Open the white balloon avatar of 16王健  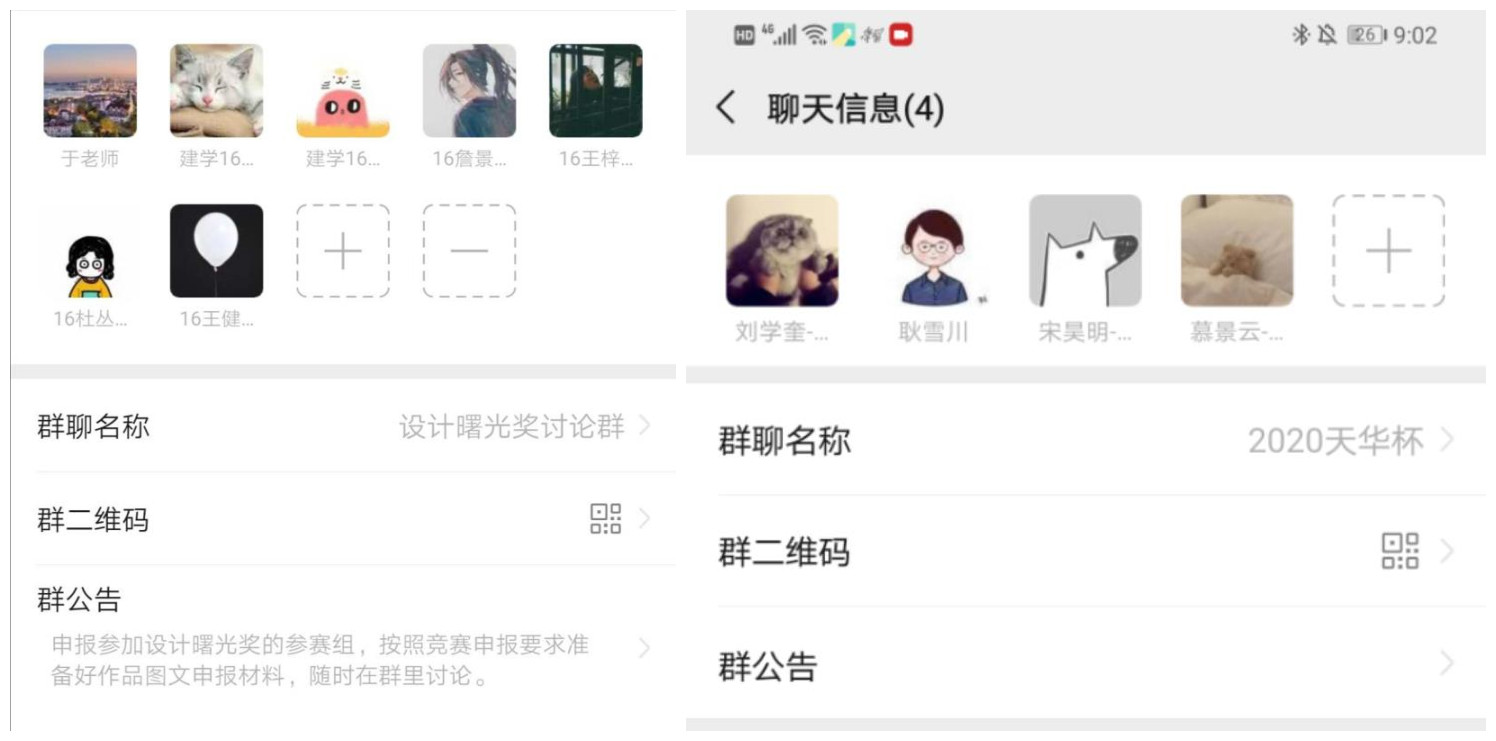216,251
